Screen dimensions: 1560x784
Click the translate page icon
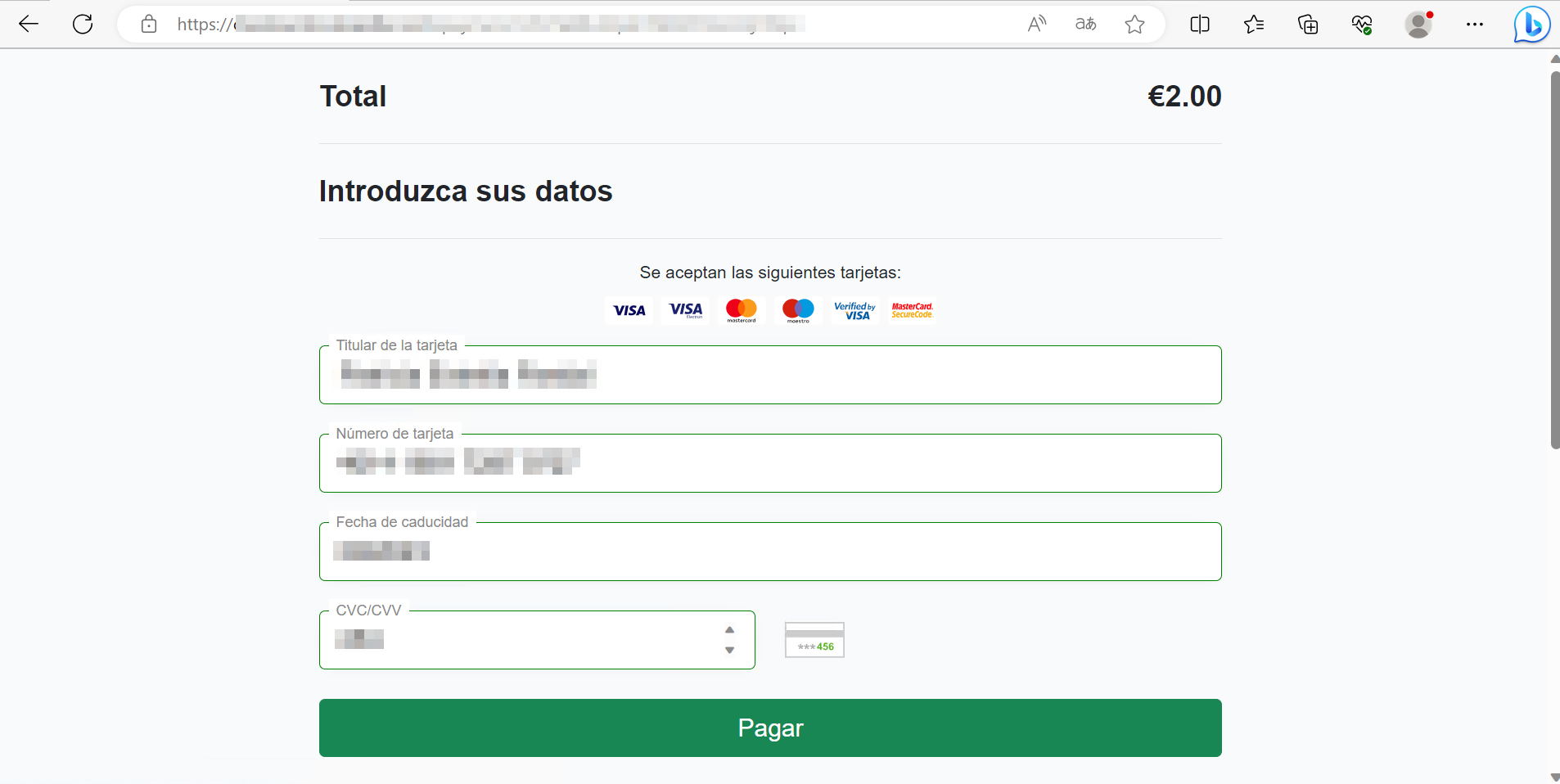[1085, 25]
